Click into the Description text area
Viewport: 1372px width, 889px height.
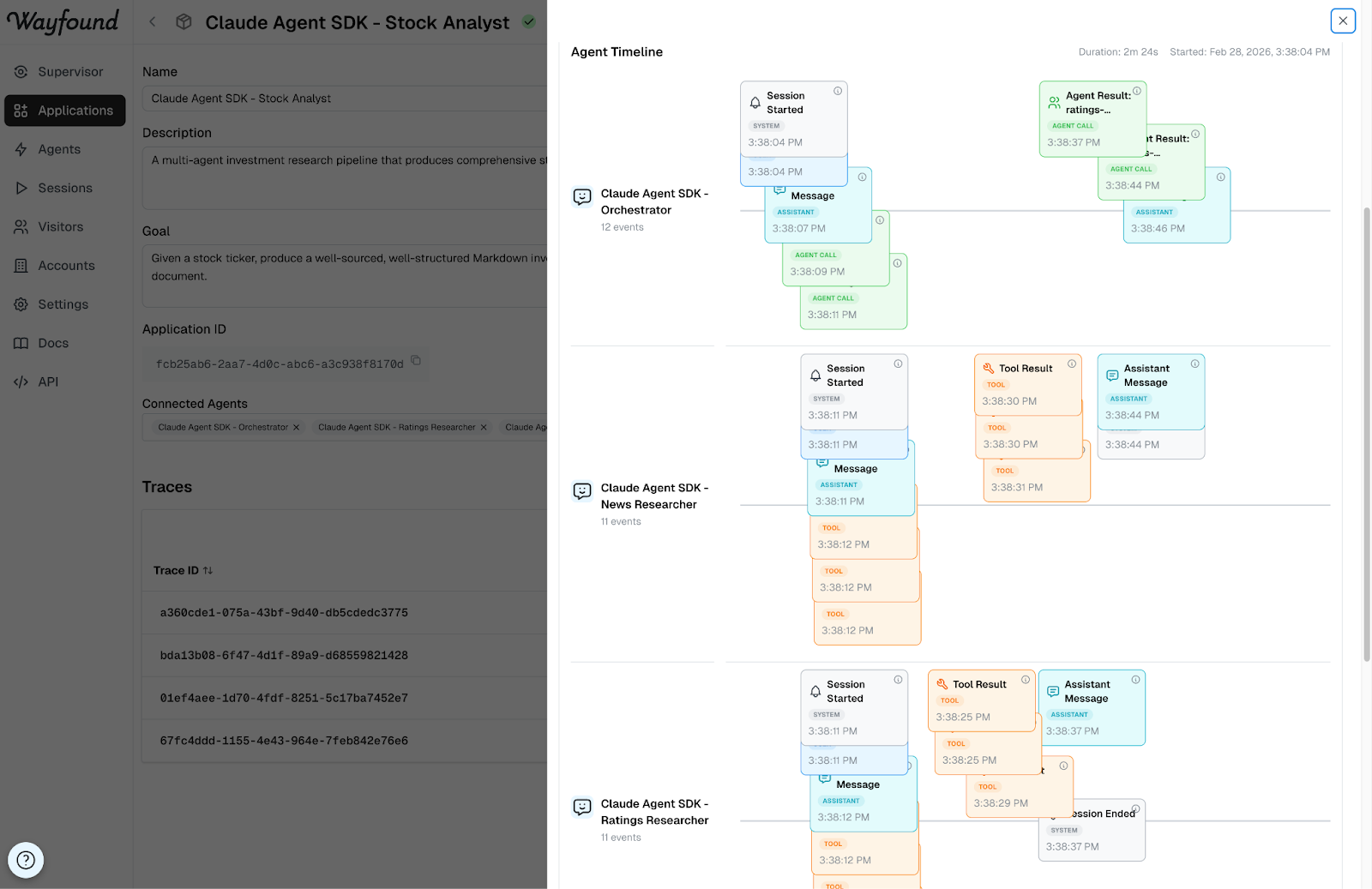(x=345, y=177)
